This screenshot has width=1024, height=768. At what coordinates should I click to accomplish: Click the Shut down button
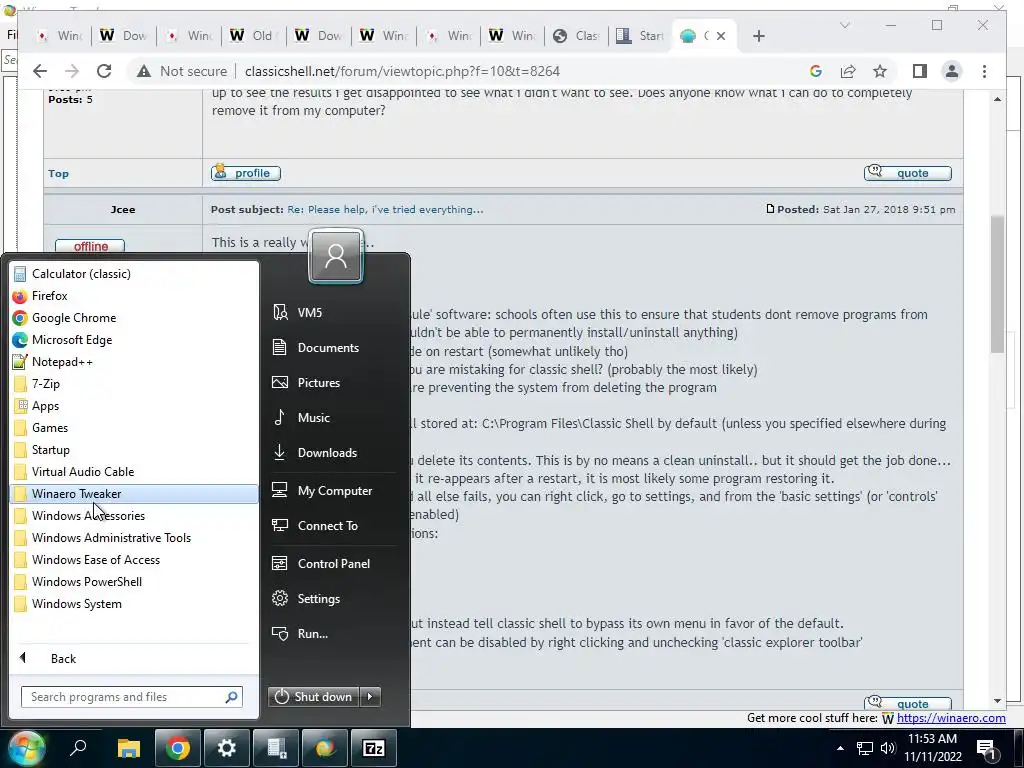313,697
